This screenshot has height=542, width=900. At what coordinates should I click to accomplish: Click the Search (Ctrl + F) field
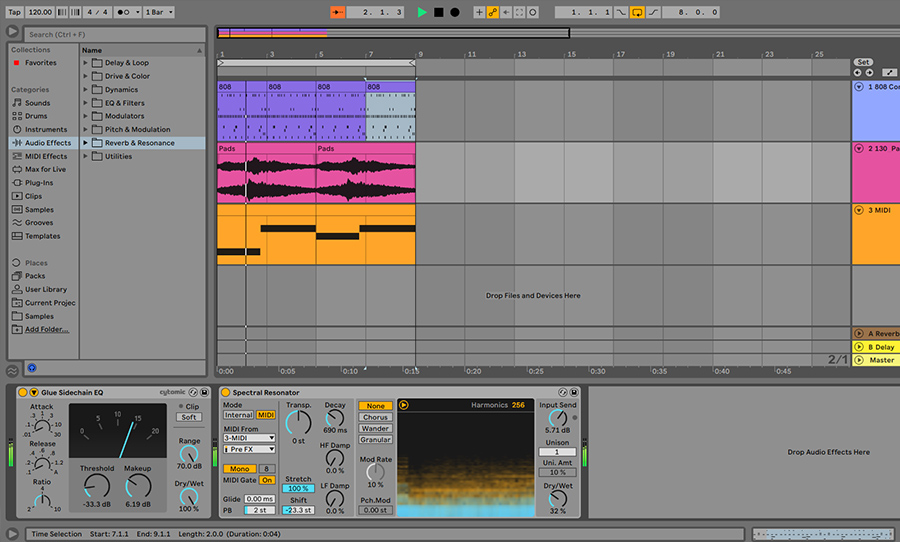click(115, 34)
